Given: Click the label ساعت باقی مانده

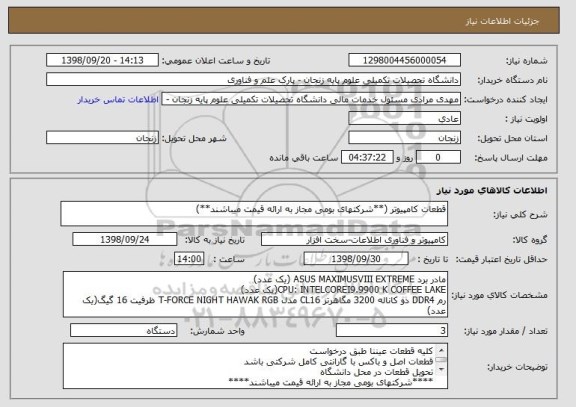Looking at the screenshot, I should (303, 158).
